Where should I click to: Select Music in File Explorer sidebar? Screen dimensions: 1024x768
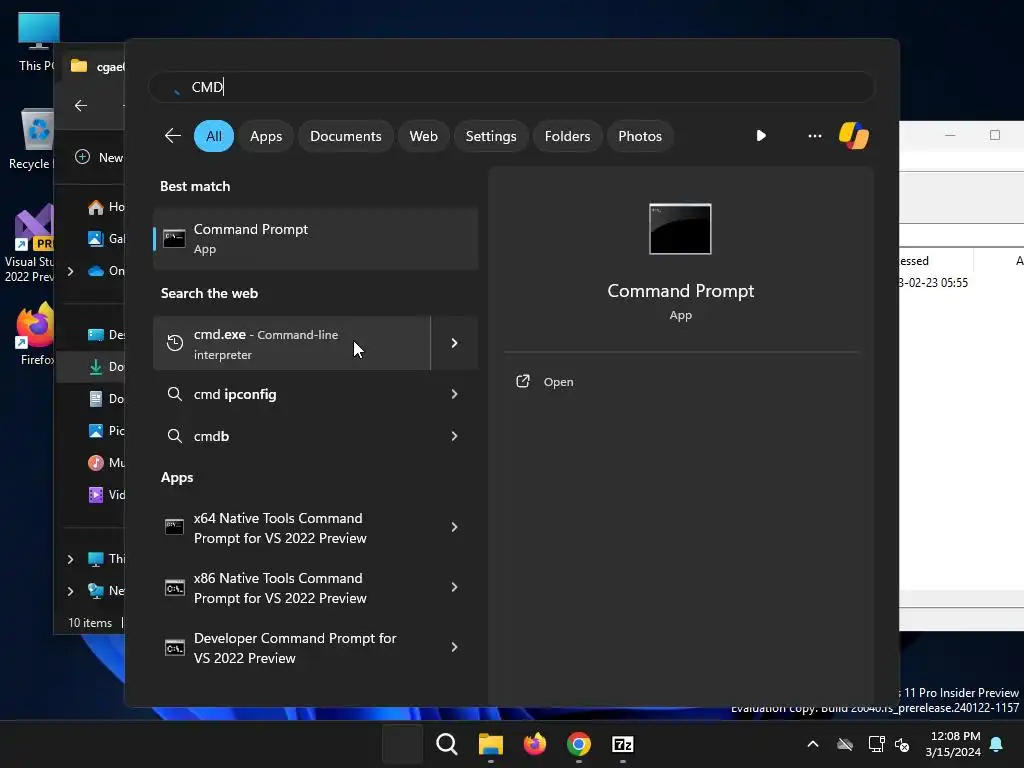coord(104,462)
